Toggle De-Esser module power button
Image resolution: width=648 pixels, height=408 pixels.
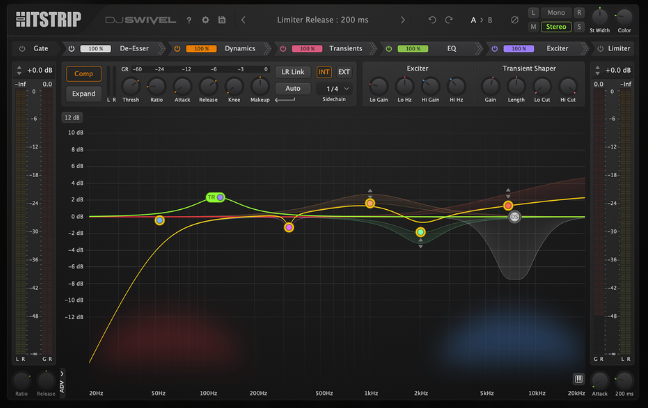pyautogui.click(x=71, y=49)
